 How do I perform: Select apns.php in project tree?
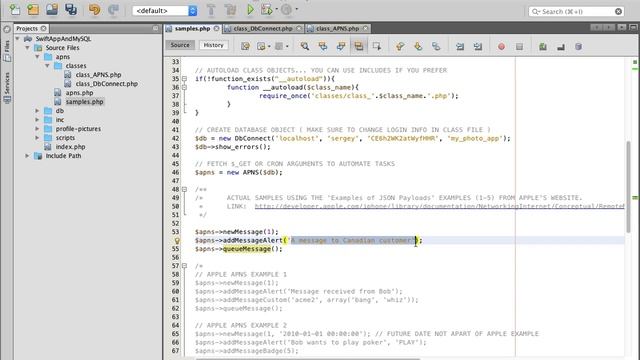click(x=79, y=93)
